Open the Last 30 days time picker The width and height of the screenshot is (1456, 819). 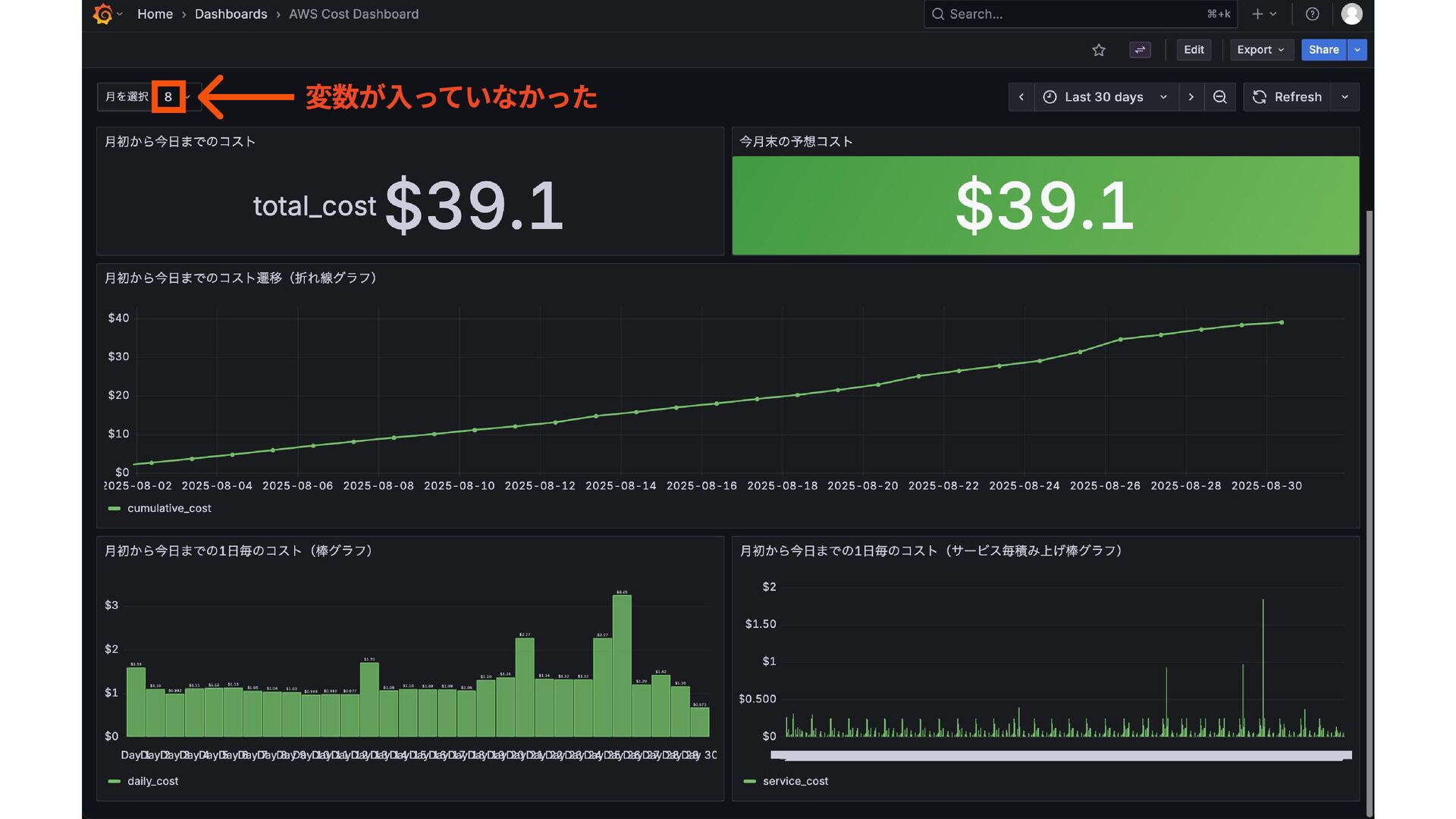click(x=1106, y=97)
